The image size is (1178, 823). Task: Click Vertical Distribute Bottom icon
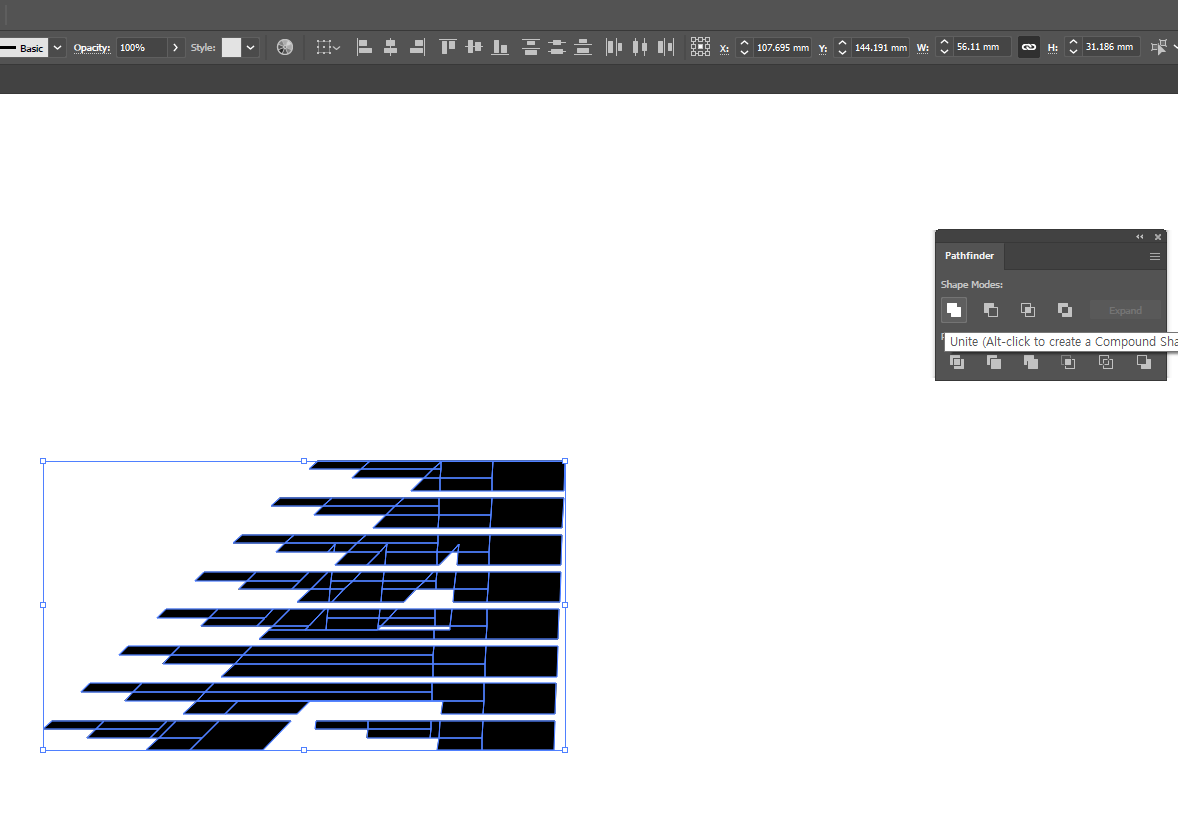[583, 47]
